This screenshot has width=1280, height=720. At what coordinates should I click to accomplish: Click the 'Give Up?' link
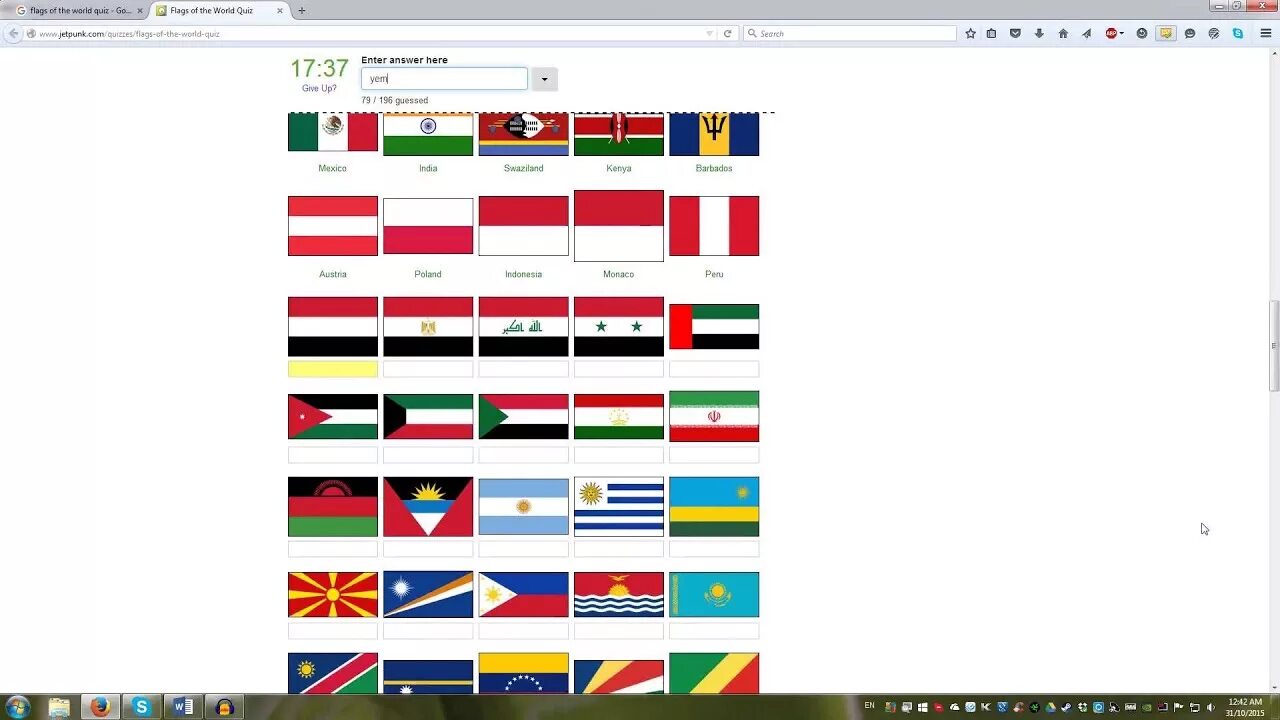tap(319, 88)
